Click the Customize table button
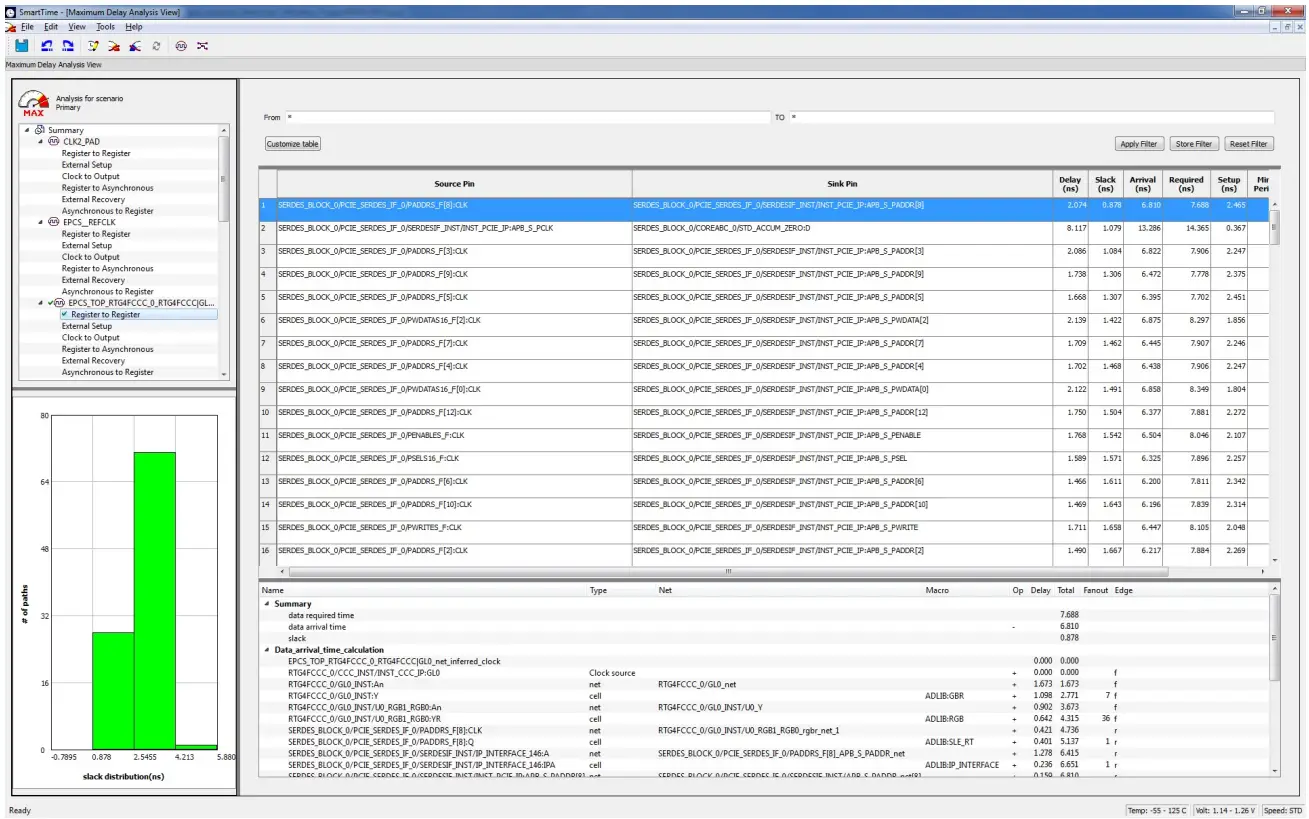Image resolution: width=1309 pixels, height=819 pixels. pyautogui.click(x=293, y=144)
